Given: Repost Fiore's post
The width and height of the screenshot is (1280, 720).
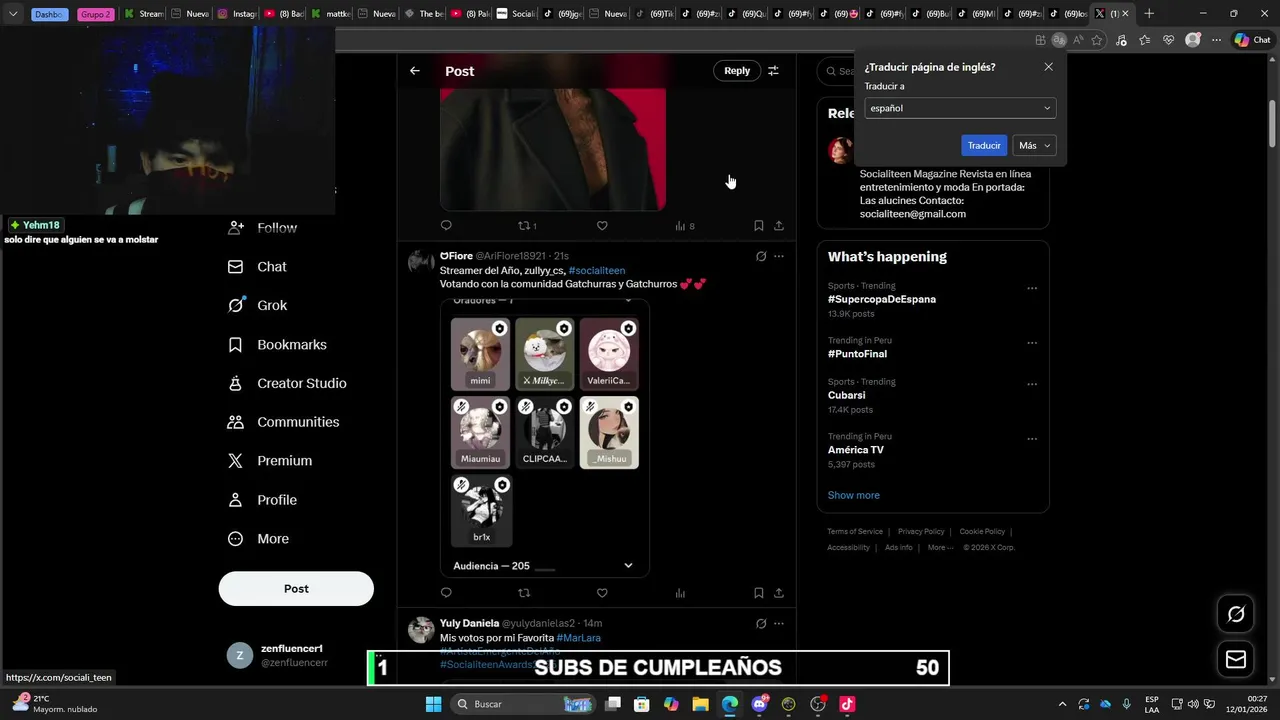Looking at the screenshot, I should pyautogui.click(x=524, y=593).
